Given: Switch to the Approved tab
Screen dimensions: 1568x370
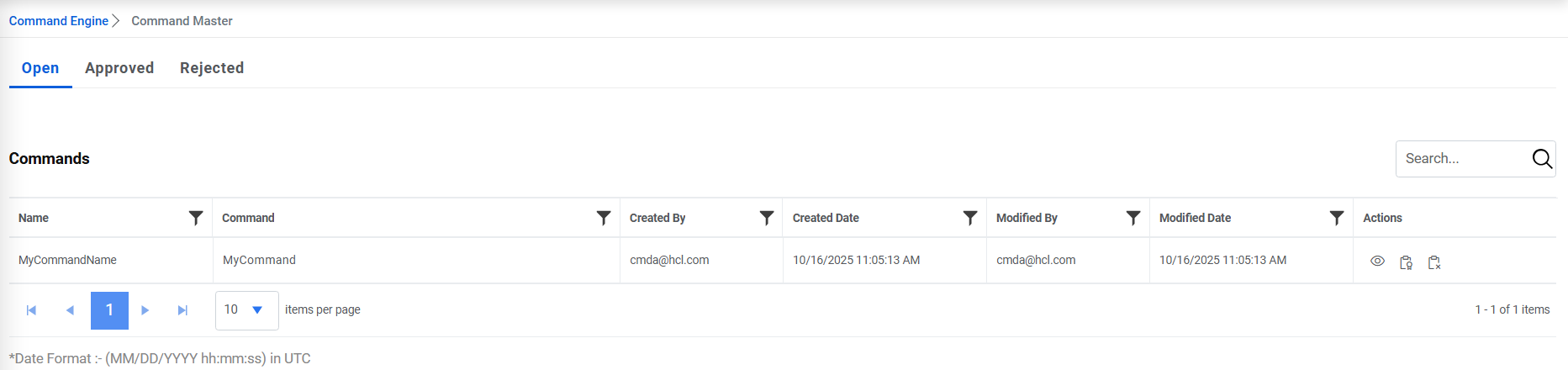Looking at the screenshot, I should tap(119, 68).
